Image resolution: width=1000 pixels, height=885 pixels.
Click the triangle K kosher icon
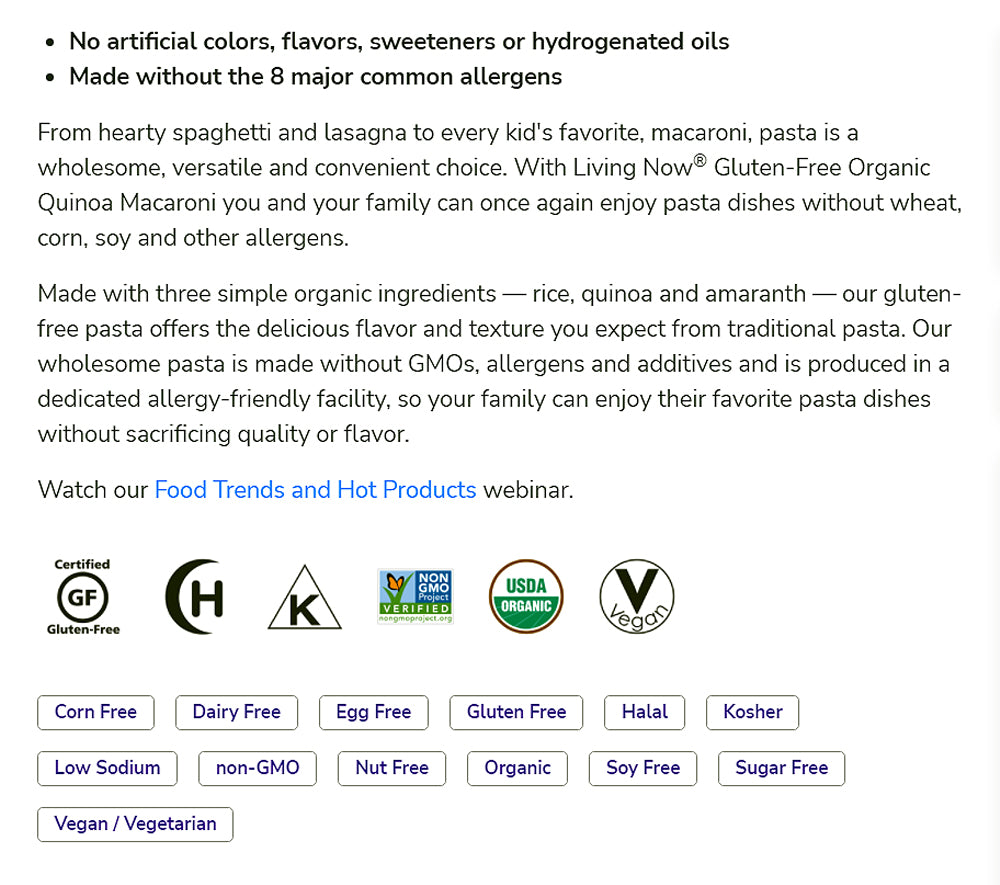click(x=304, y=599)
